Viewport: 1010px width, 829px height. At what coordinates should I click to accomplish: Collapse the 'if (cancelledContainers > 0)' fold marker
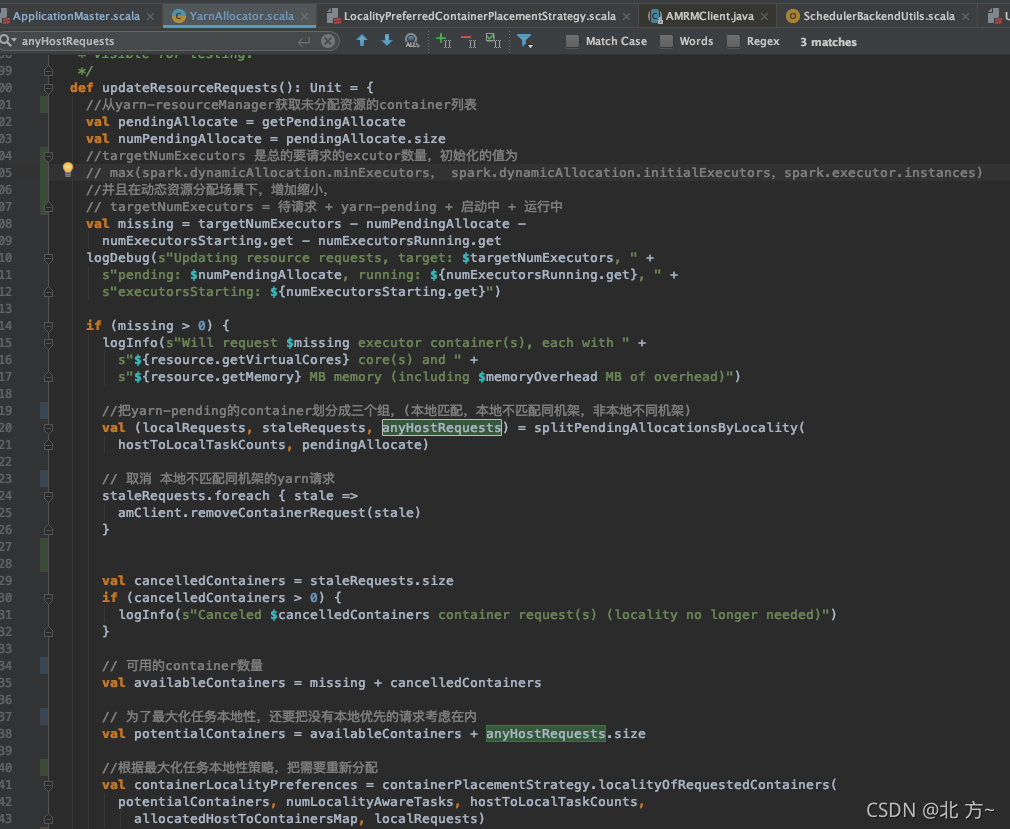click(x=48, y=598)
